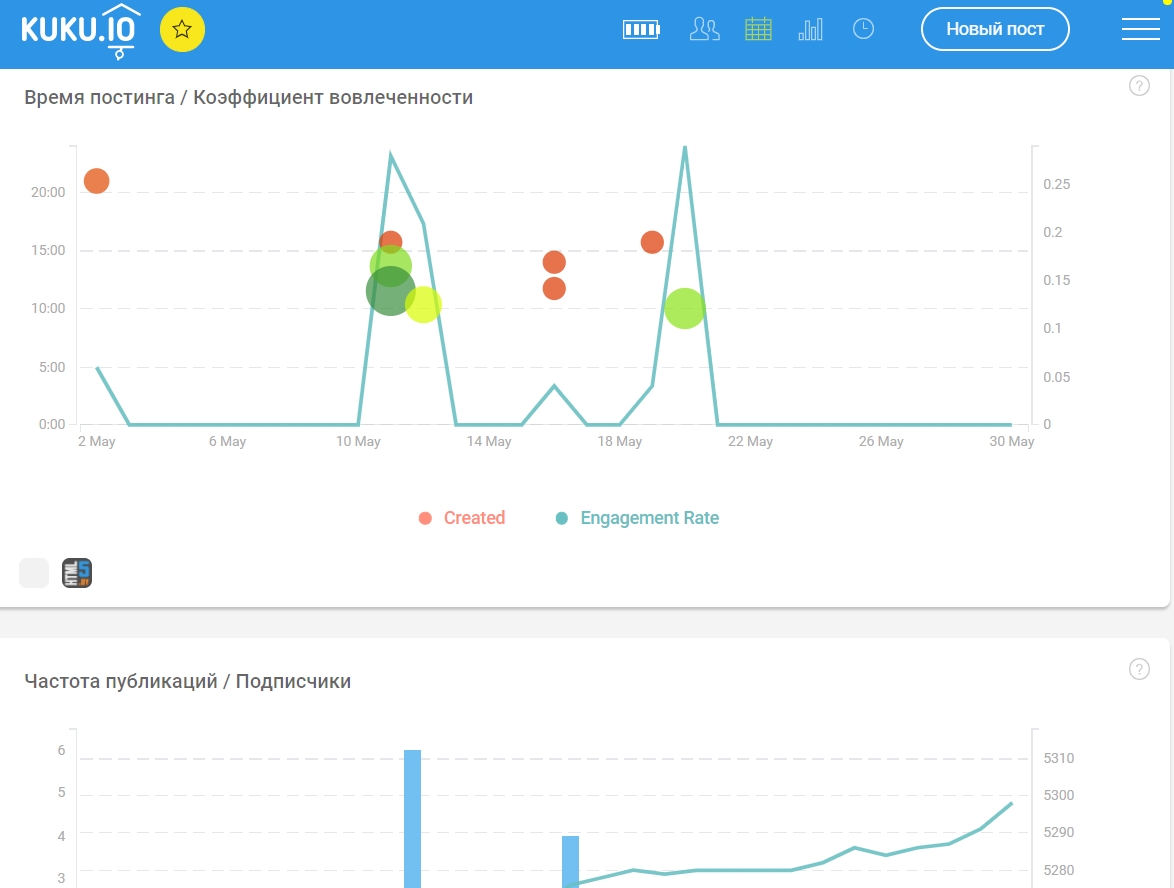
Task: Click the orange post dot at 2 May
Action: pos(96,181)
